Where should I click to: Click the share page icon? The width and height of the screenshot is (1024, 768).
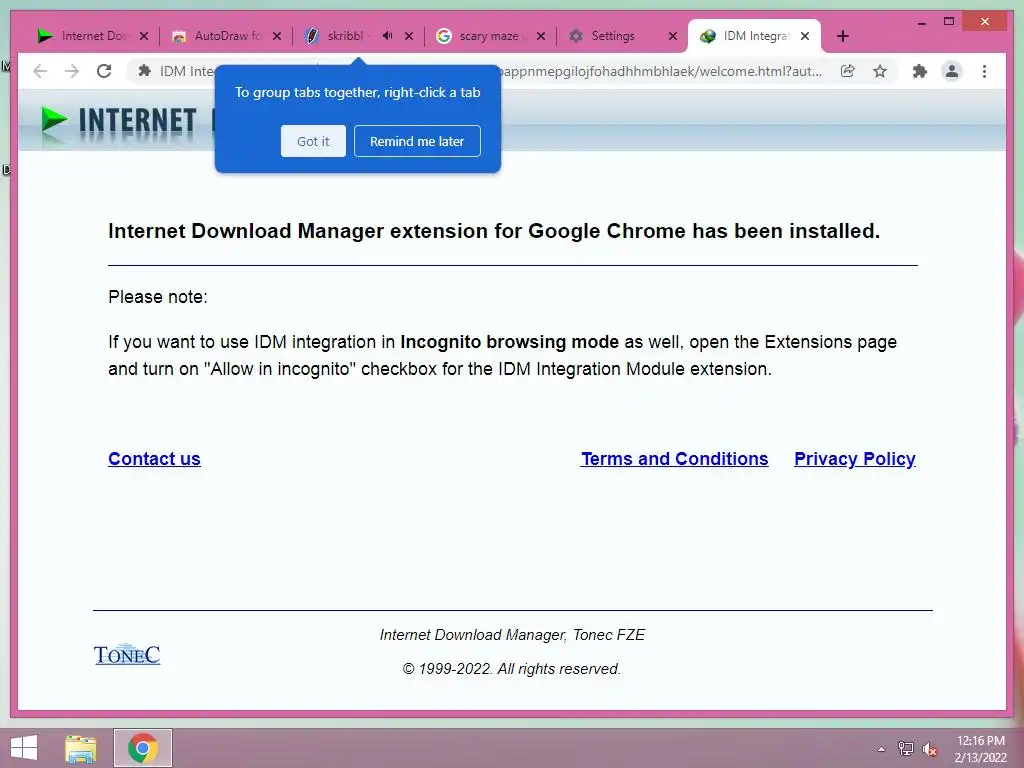[847, 71]
